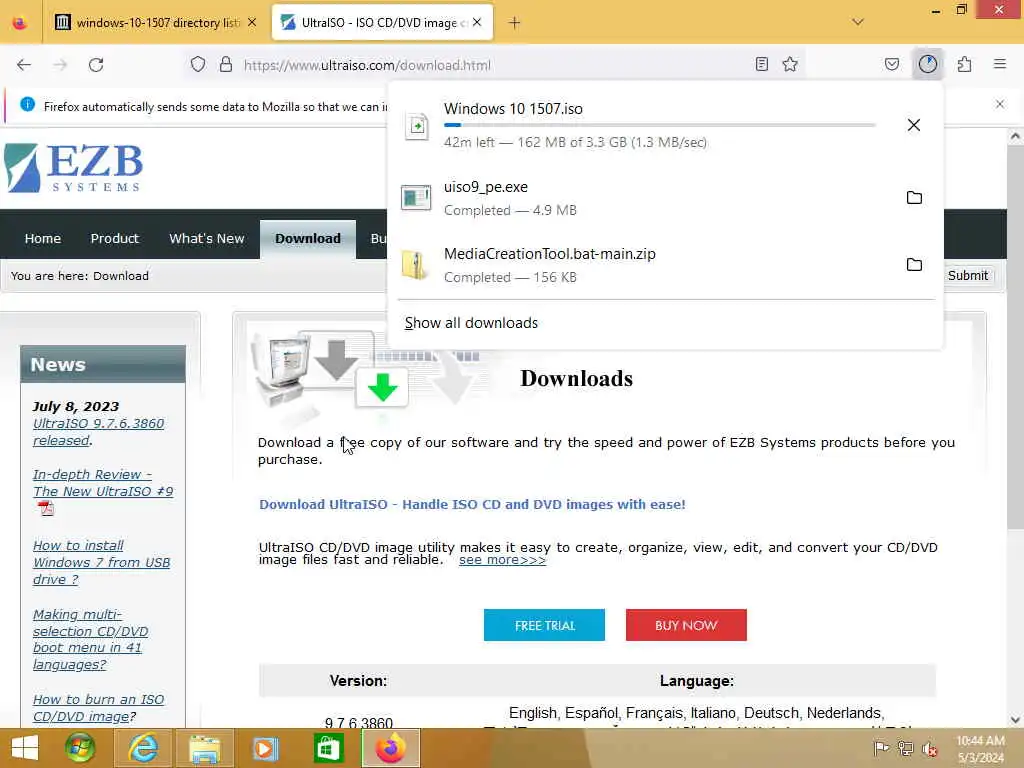This screenshot has width=1024, height=768.
Task: Toggle reader view icon in address bar
Action: click(761, 64)
